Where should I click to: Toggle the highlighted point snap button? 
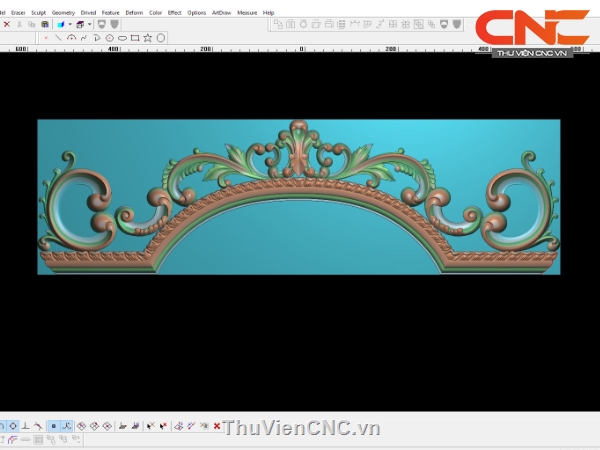coord(53,426)
